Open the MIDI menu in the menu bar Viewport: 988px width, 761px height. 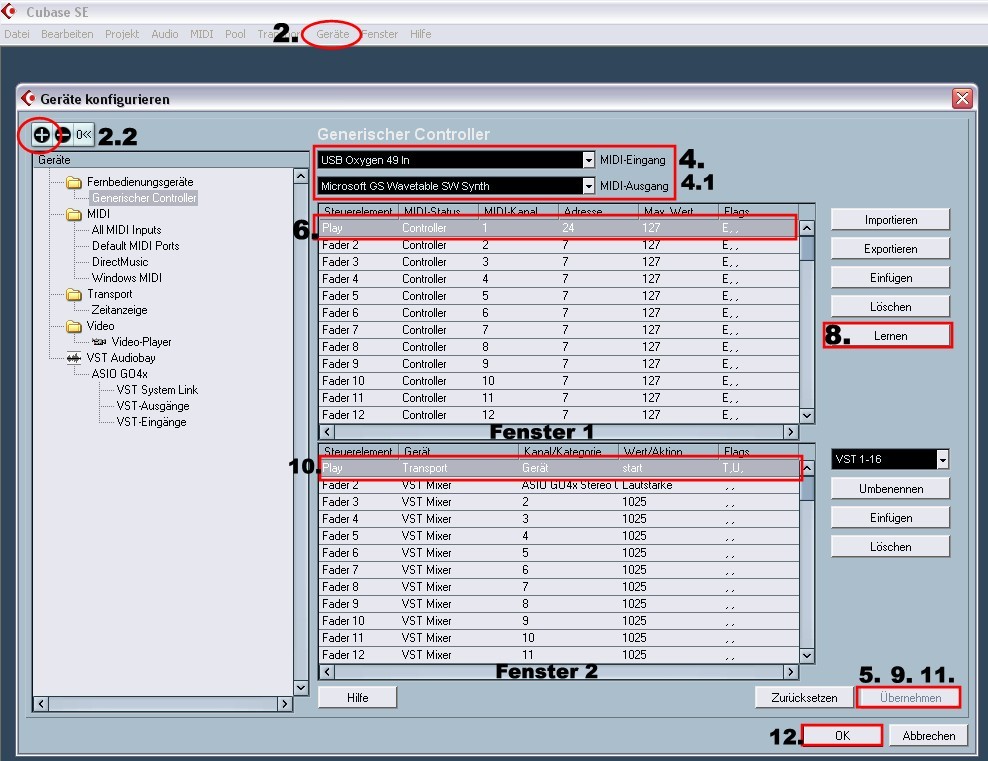[x=202, y=34]
